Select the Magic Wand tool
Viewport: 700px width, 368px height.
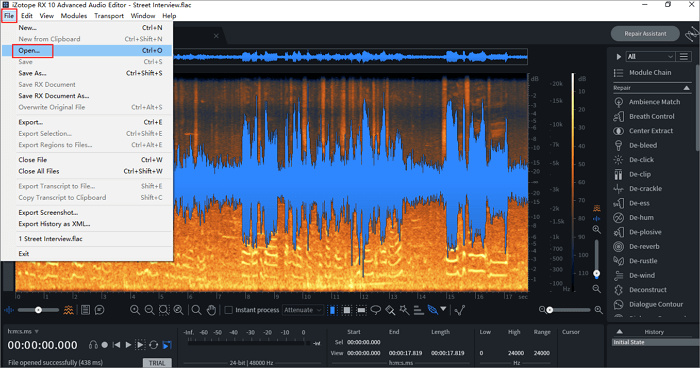tap(404, 309)
